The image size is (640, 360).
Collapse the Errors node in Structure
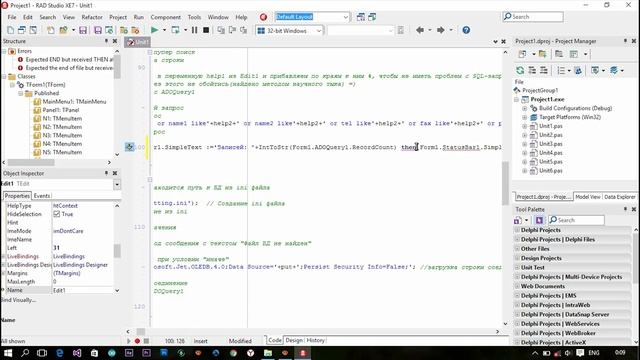pyautogui.click(x=4, y=51)
